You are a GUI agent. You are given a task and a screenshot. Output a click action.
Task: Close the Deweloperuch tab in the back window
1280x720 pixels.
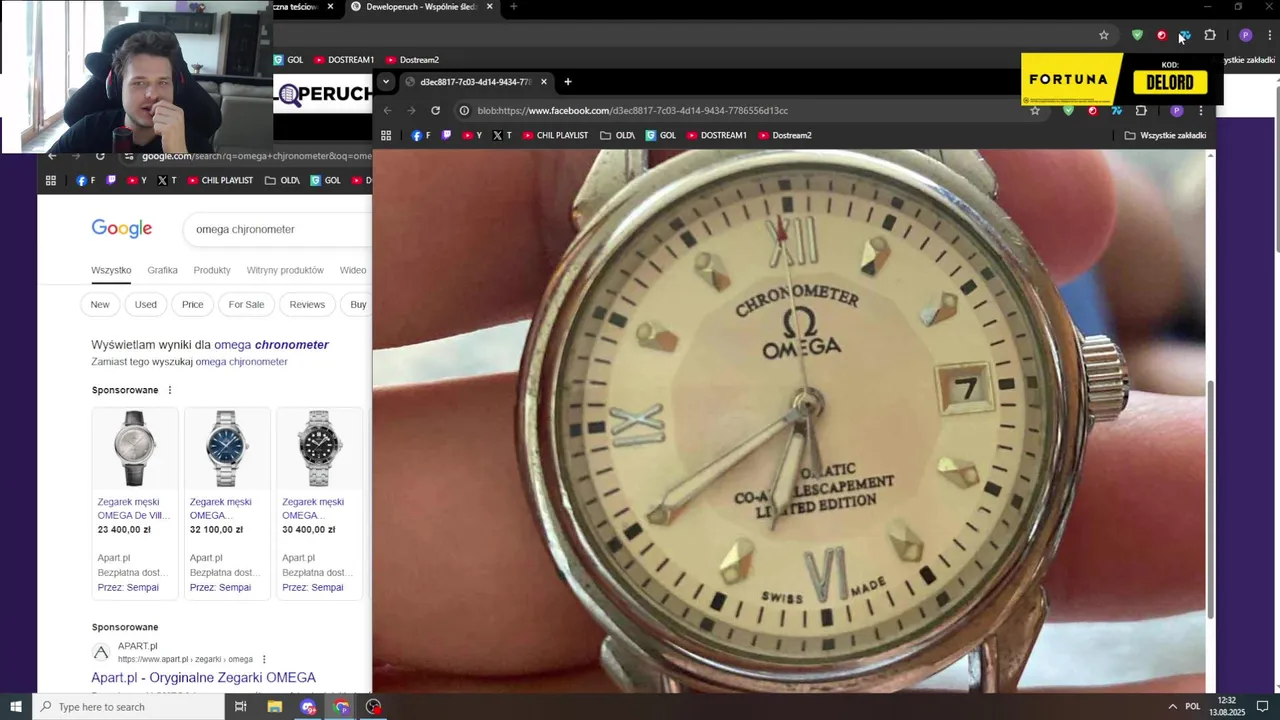489,7
